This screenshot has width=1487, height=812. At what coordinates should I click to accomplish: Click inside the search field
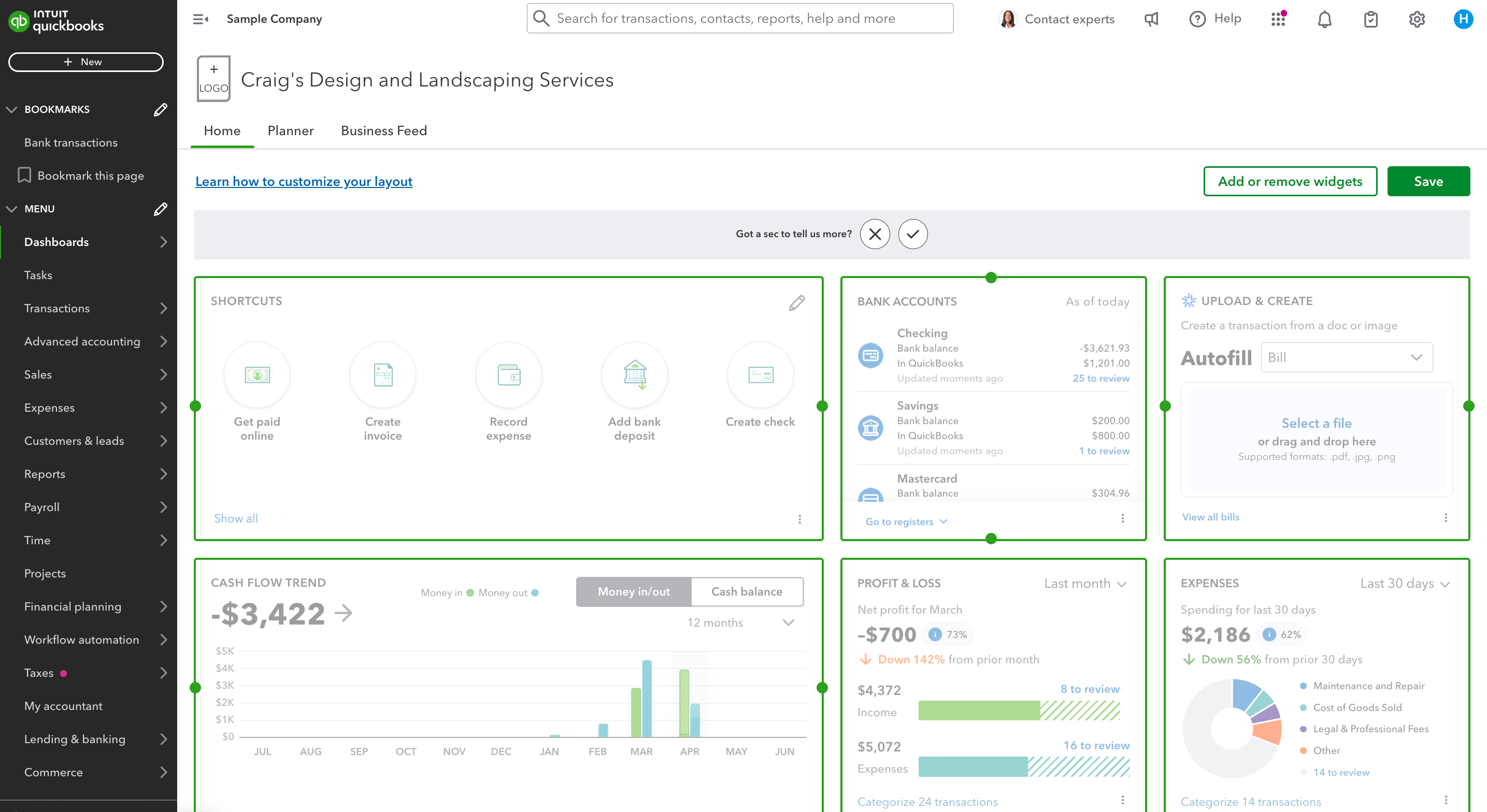[x=739, y=18]
